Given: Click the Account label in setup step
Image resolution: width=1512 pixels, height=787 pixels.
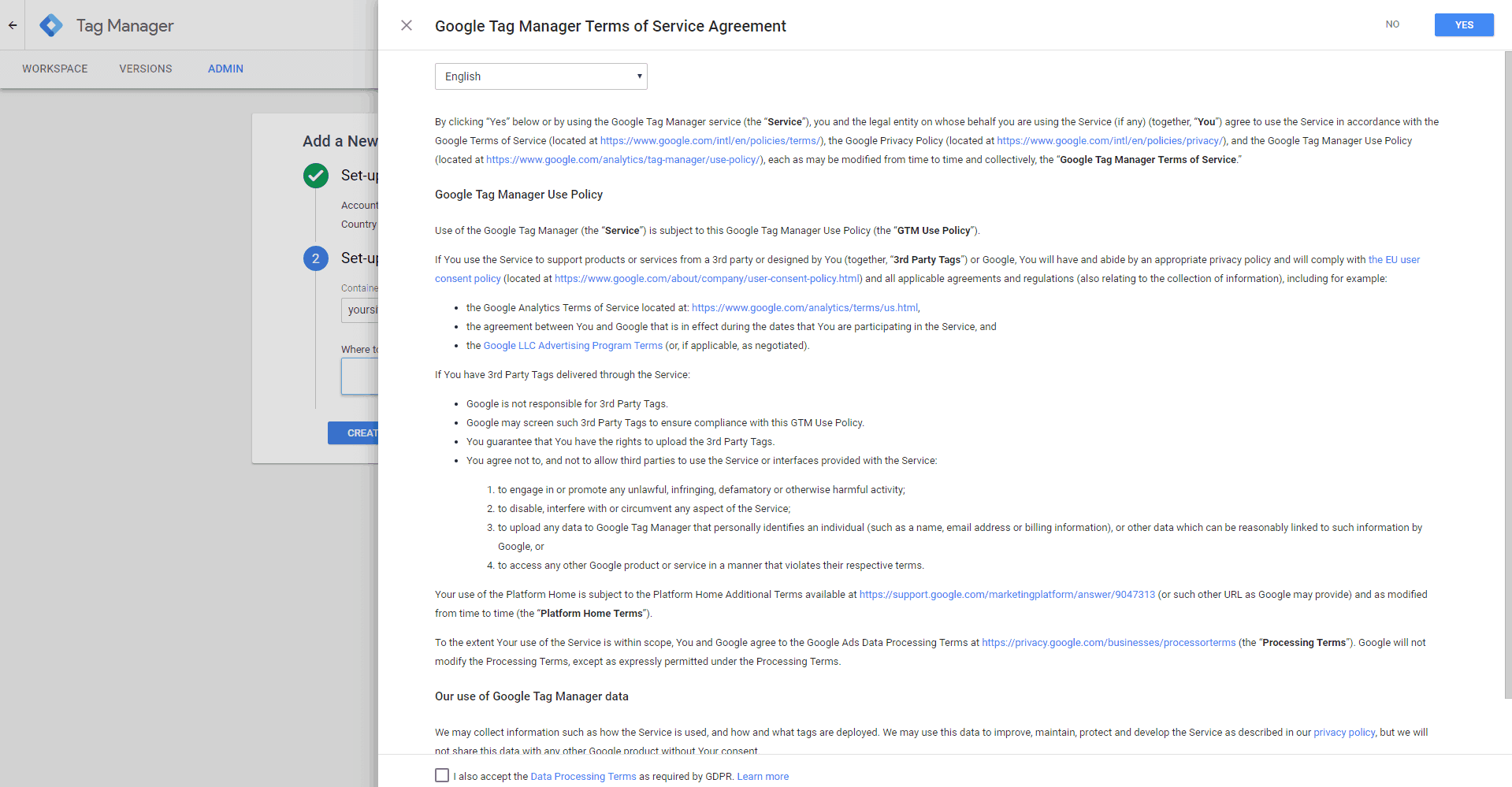Looking at the screenshot, I should [359, 206].
